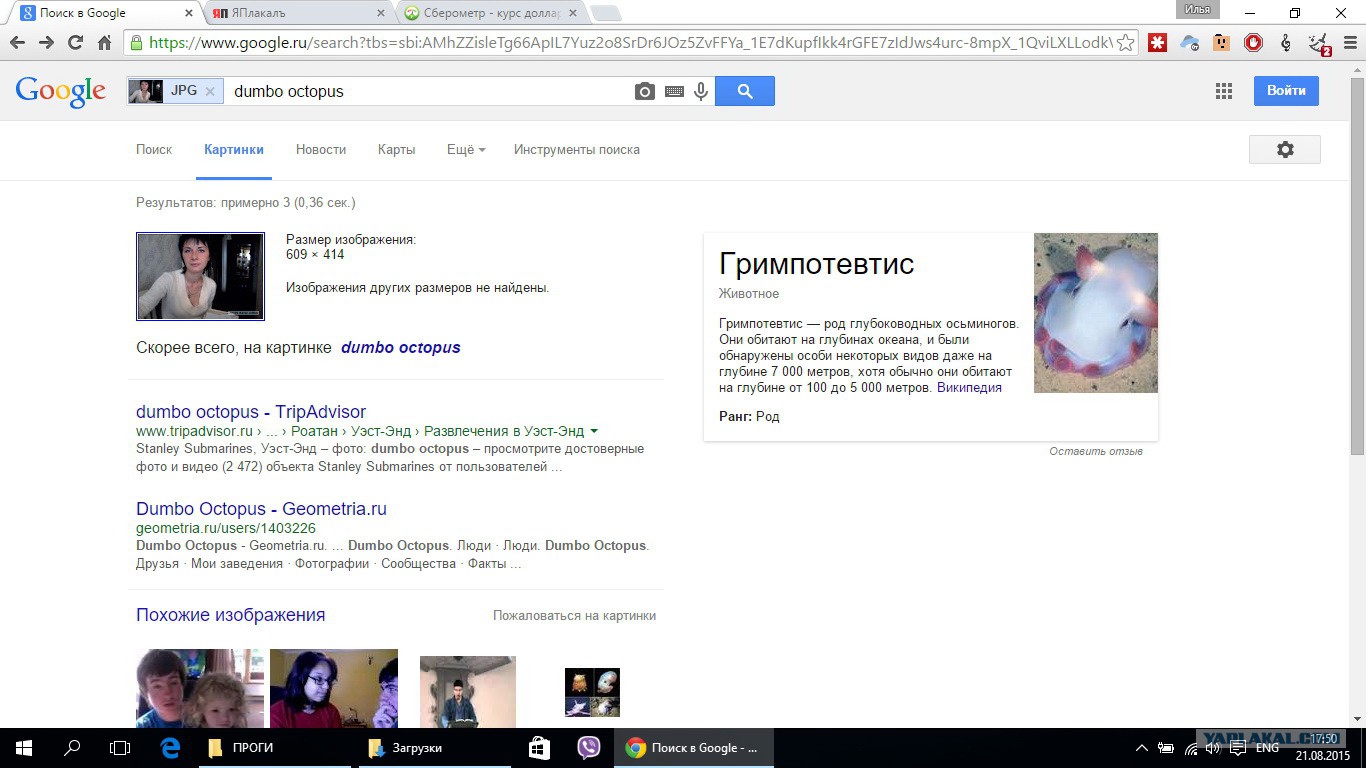Screen dimensions: 1366x768
Task: Open the red stop-hand ad blocker
Action: click(x=1253, y=43)
